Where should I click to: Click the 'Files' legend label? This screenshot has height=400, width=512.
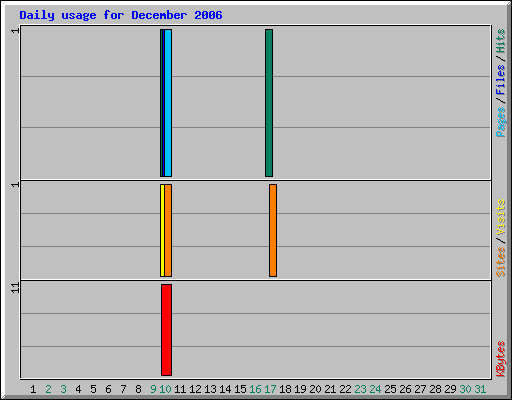pos(500,80)
